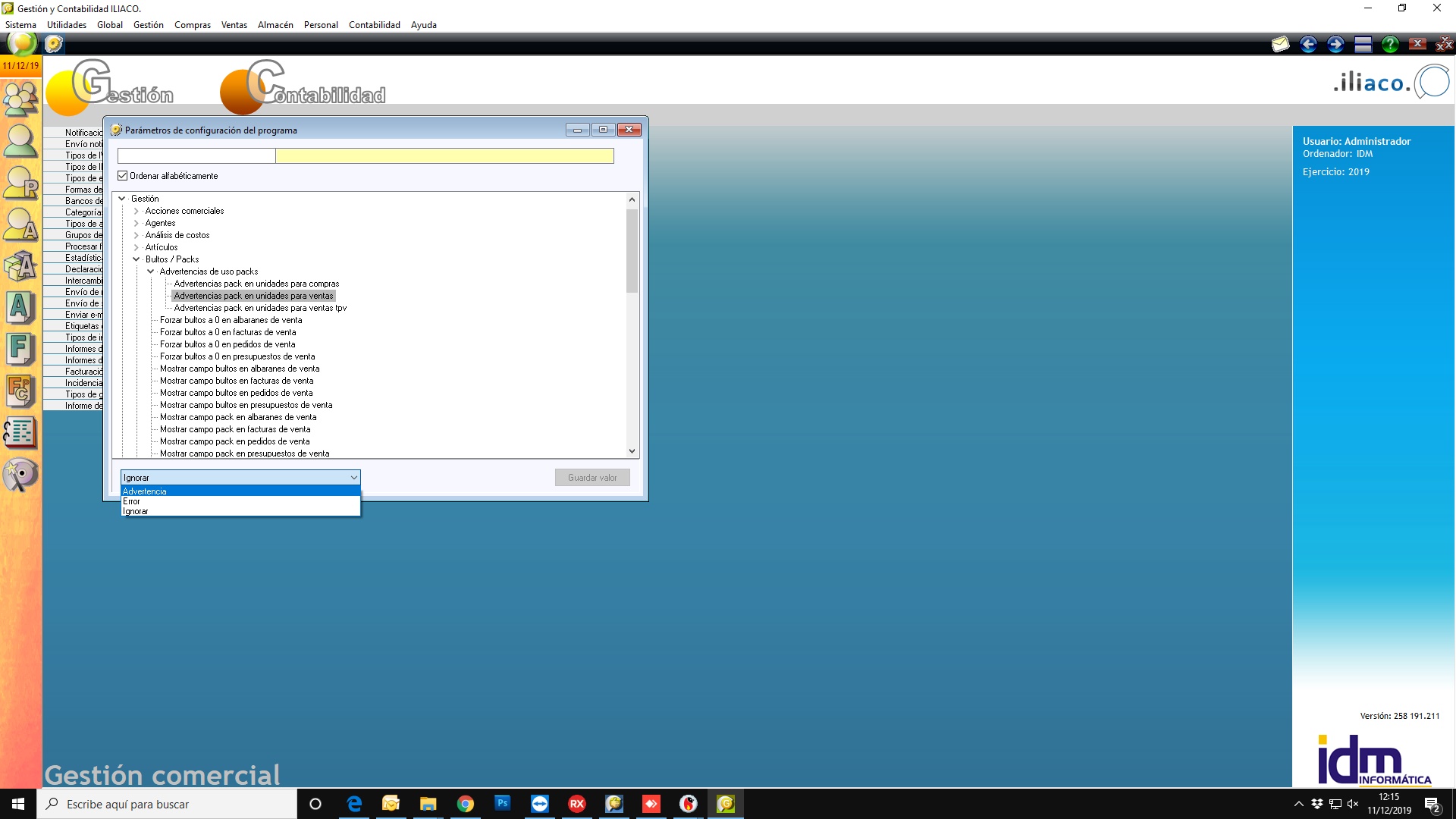Open Microsoft Edge from taskbar

[x=354, y=804]
